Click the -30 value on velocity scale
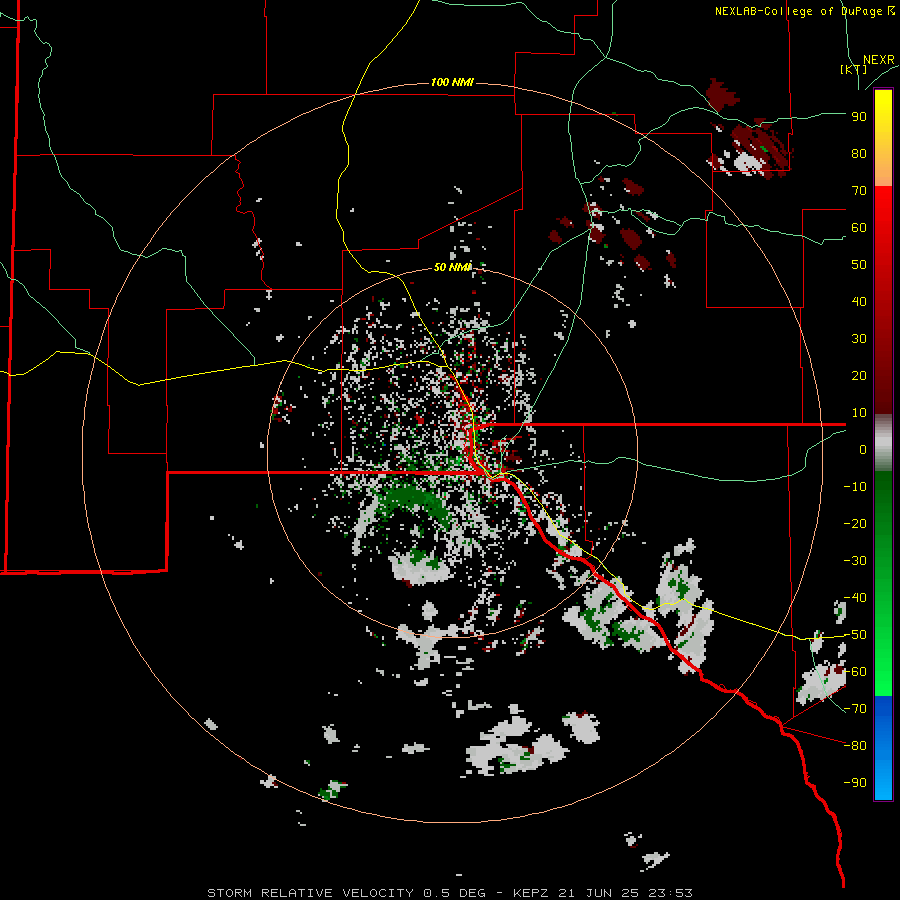This screenshot has height=900, width=900. (855, 561)
